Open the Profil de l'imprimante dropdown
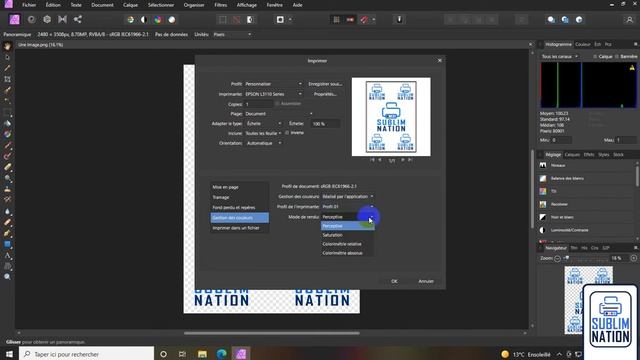The image size is (640, 360). point(348,207)
